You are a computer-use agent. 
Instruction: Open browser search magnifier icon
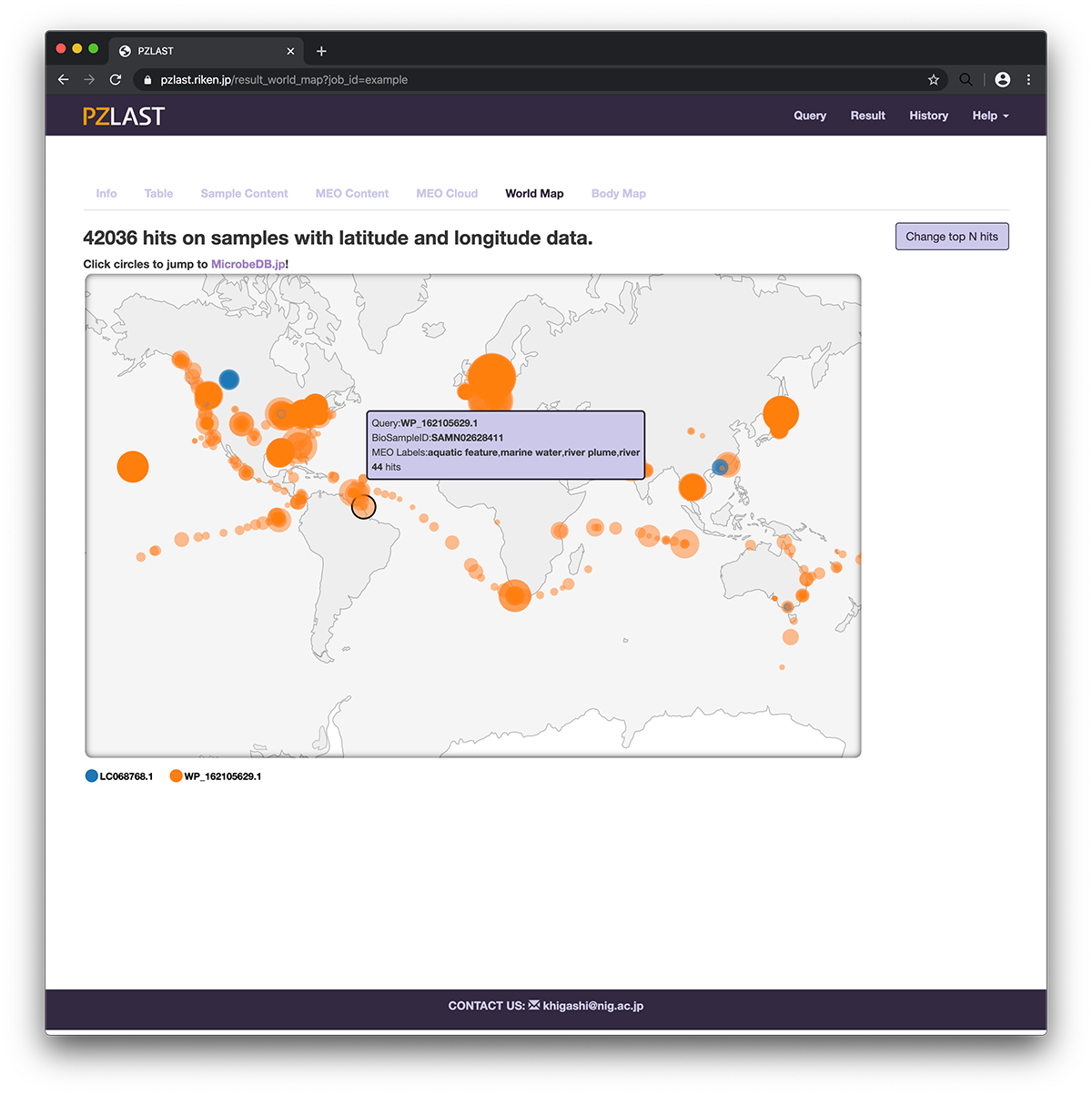click(966, 80)
